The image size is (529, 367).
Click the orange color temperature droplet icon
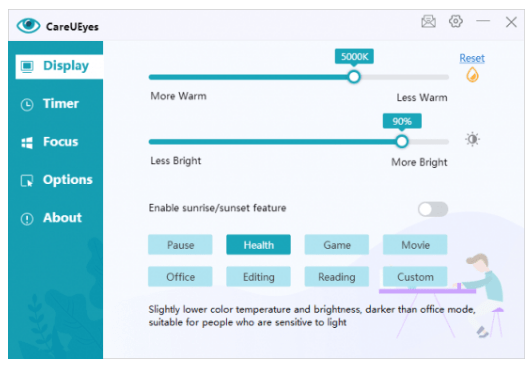coord(472,75)
